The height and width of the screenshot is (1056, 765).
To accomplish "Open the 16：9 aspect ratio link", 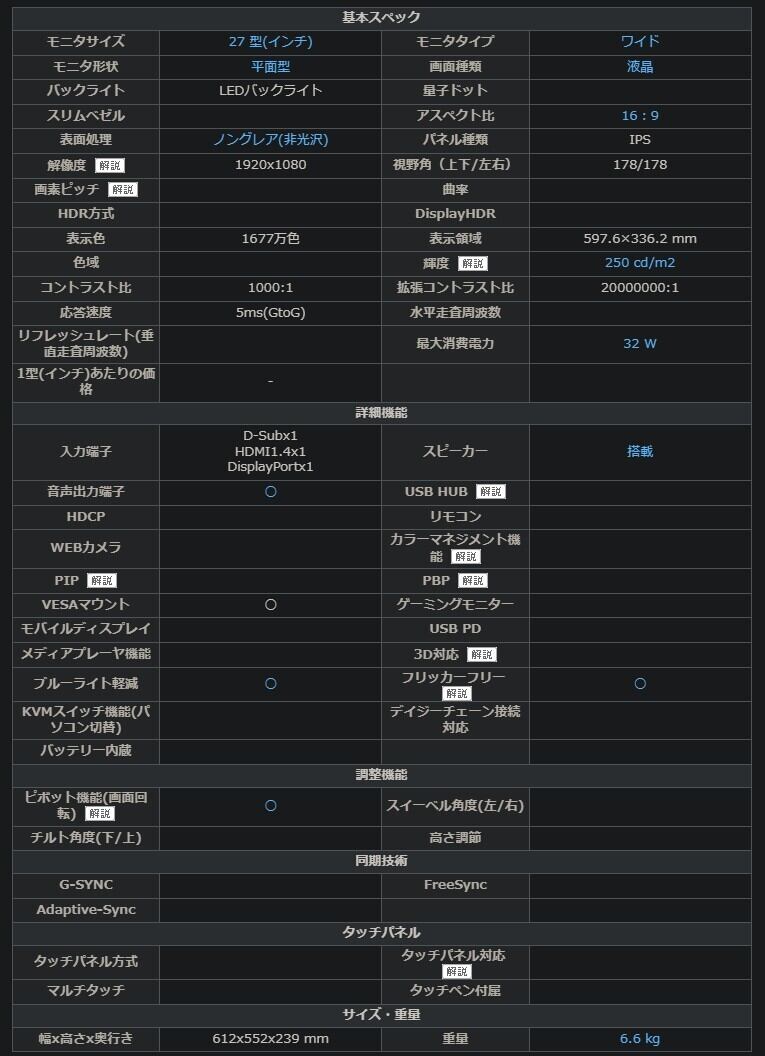I will click(x=640, y=116).
